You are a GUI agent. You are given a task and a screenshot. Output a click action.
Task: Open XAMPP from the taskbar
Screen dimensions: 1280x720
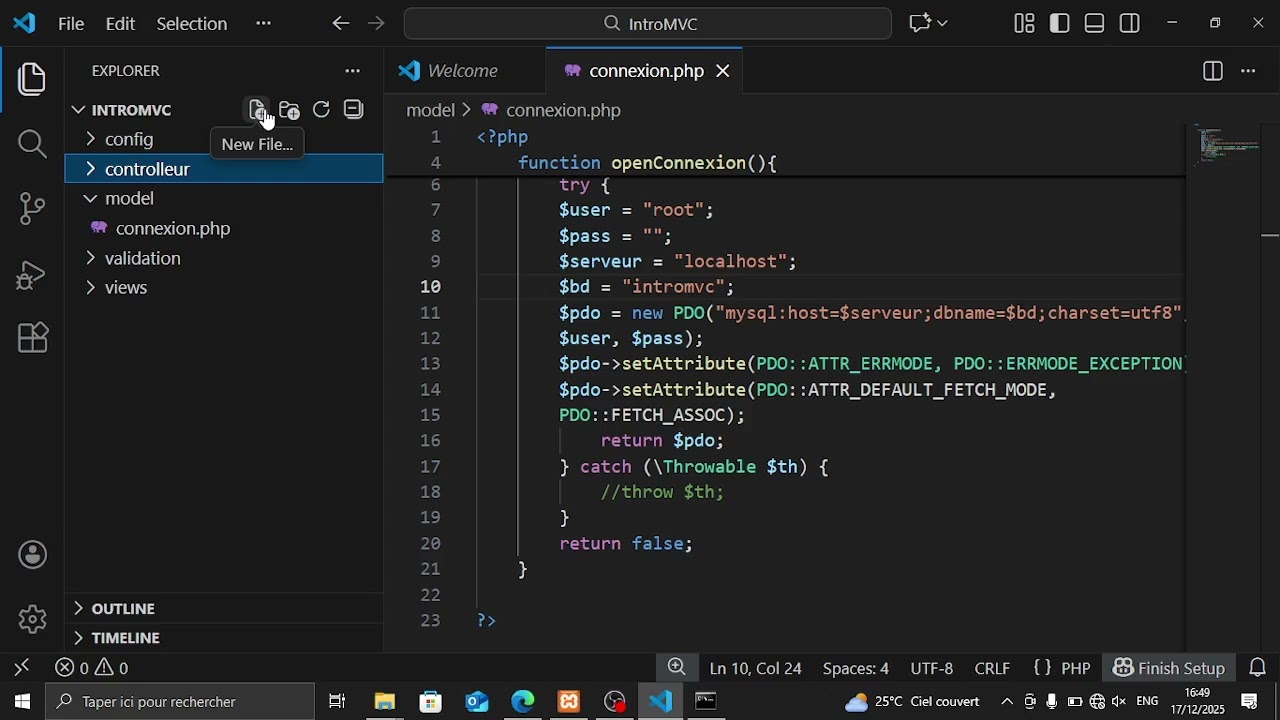click(568, 702)
